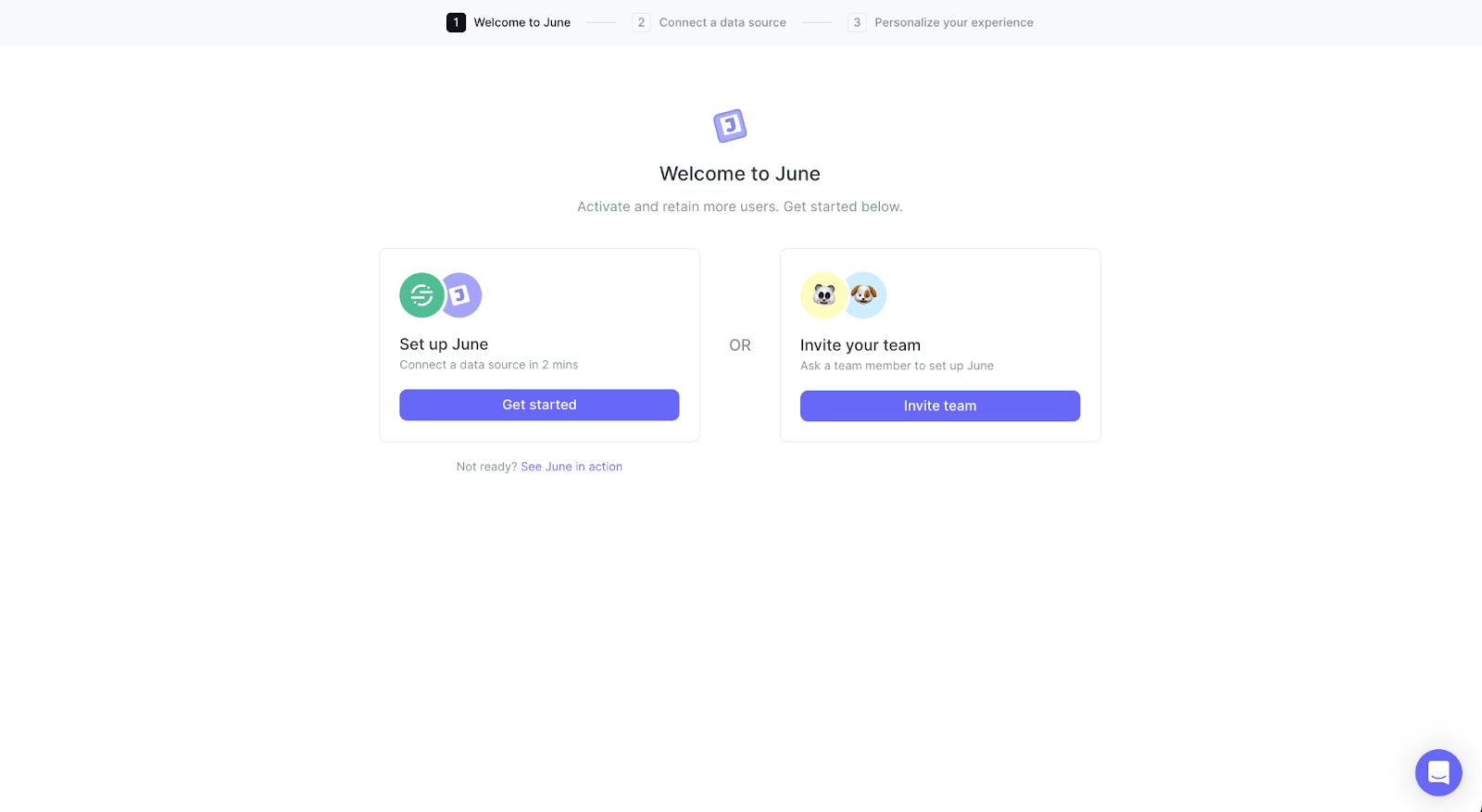The image size is (1482, 812).
Task: Click the step 2 number badge
Action: point(641,22)
